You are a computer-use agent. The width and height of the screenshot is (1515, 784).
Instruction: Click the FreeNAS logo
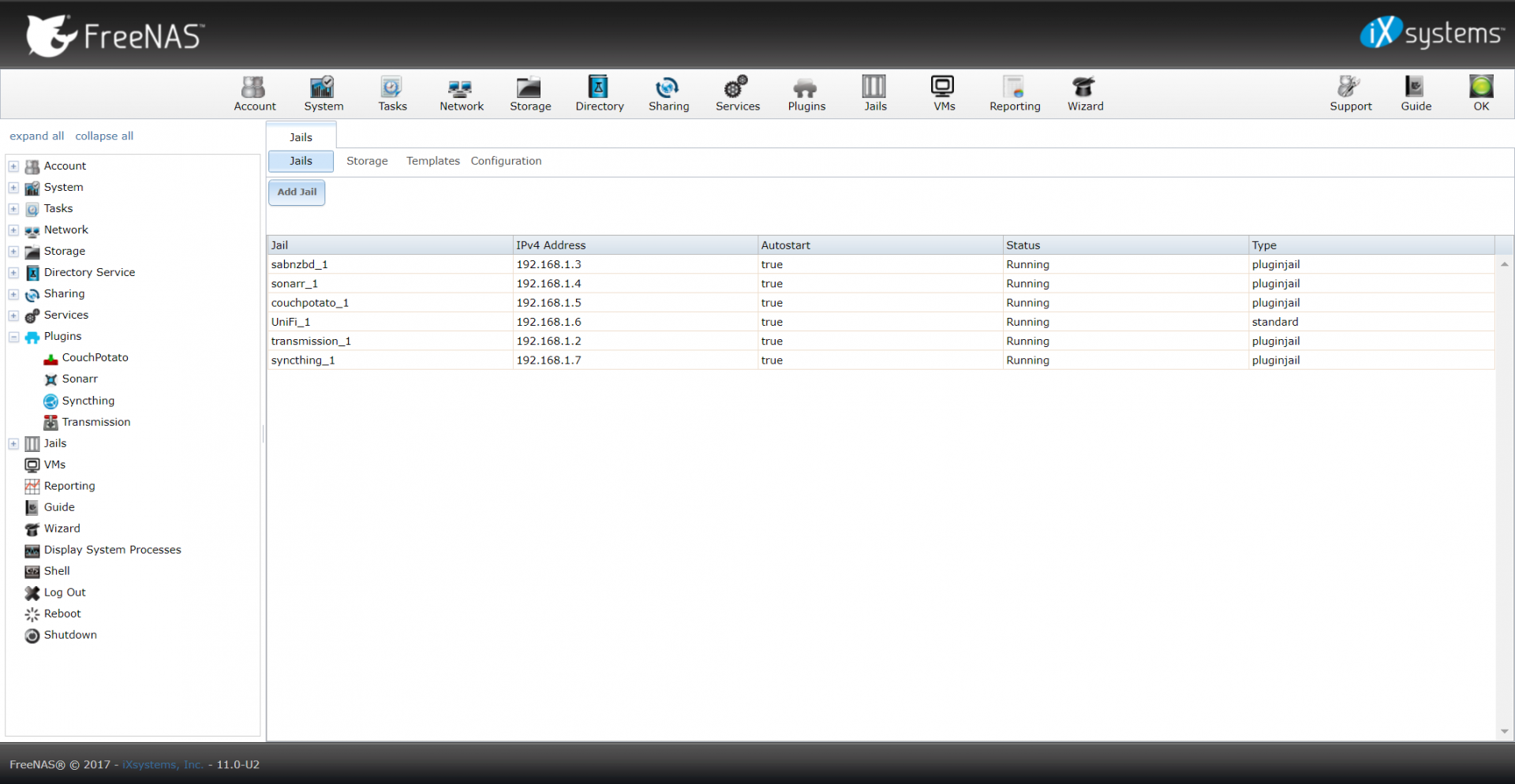[x=115, y=35]
